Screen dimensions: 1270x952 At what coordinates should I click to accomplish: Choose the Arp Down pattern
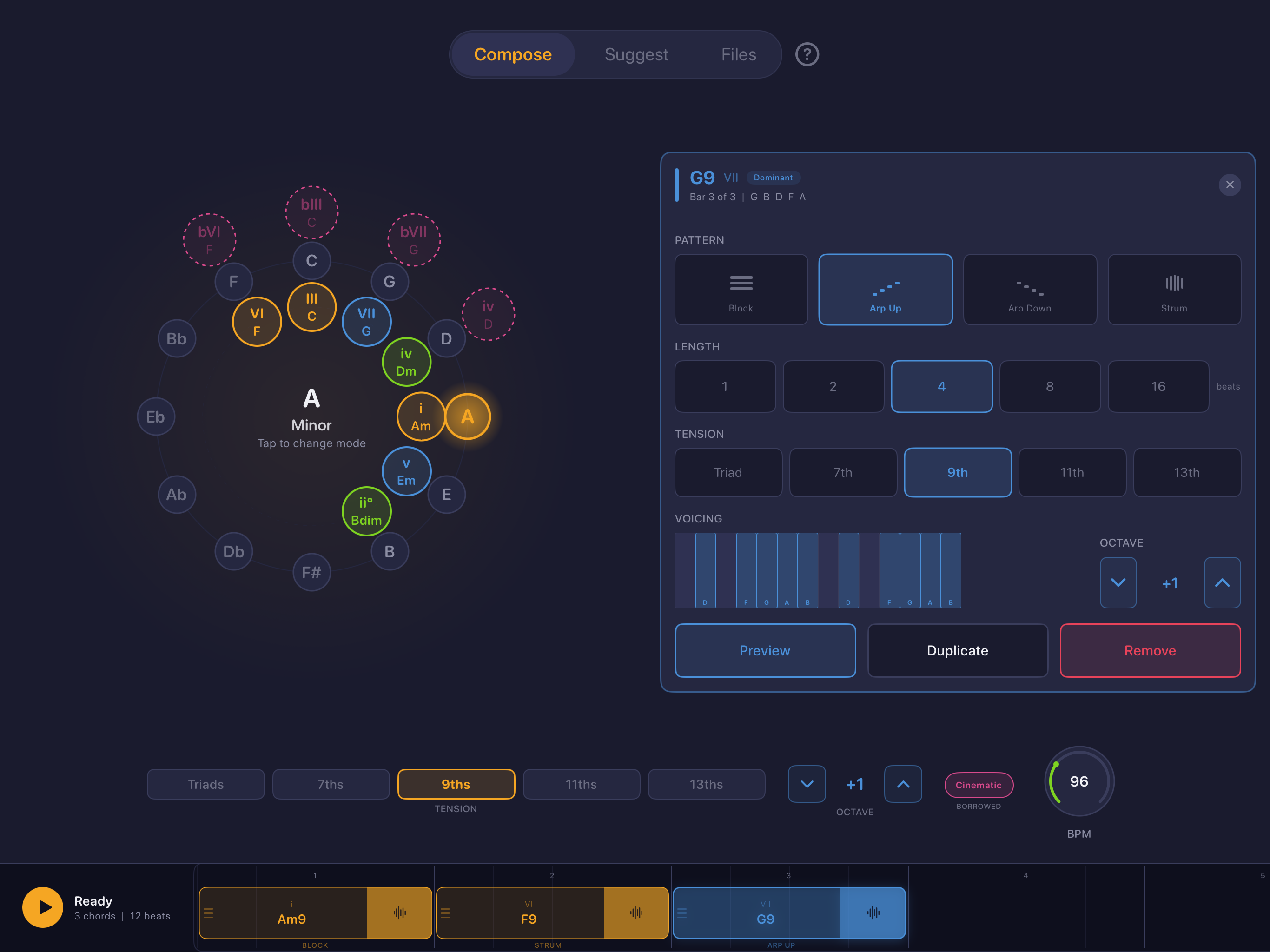[x=1030, y=290]
